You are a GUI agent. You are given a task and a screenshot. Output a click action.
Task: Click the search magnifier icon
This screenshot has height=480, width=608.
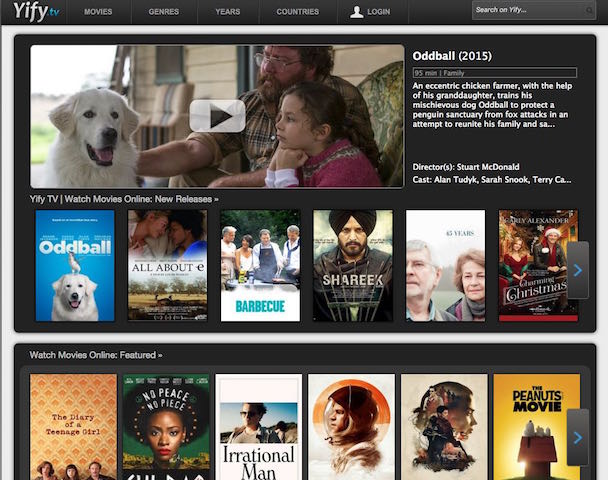(589, 10)
